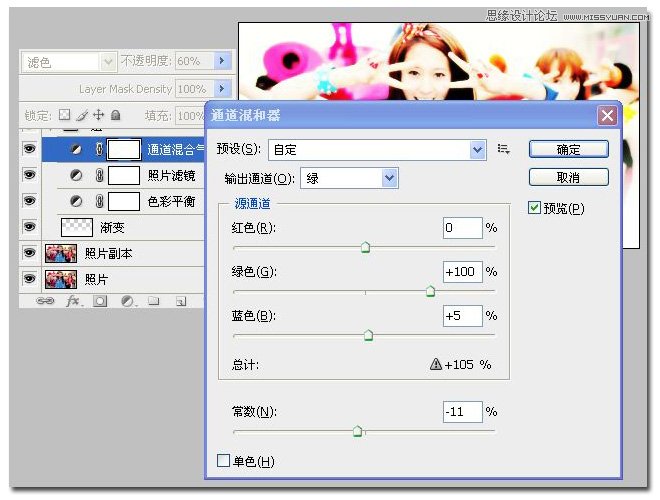
Task: Hide the 照片滤镜 layer eye
Action: tap(29, 174)
